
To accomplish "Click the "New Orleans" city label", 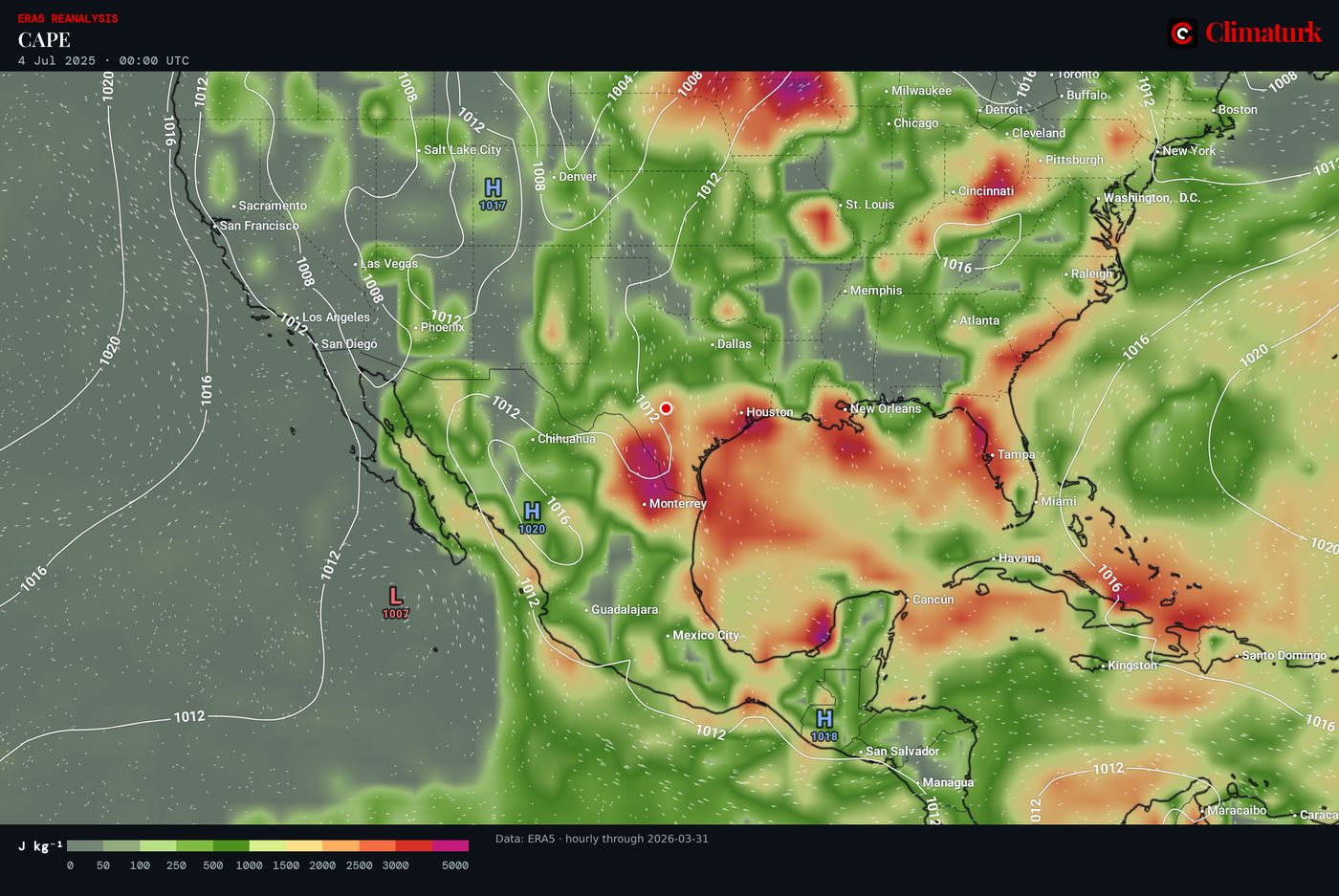I will [x=886, y=408].
